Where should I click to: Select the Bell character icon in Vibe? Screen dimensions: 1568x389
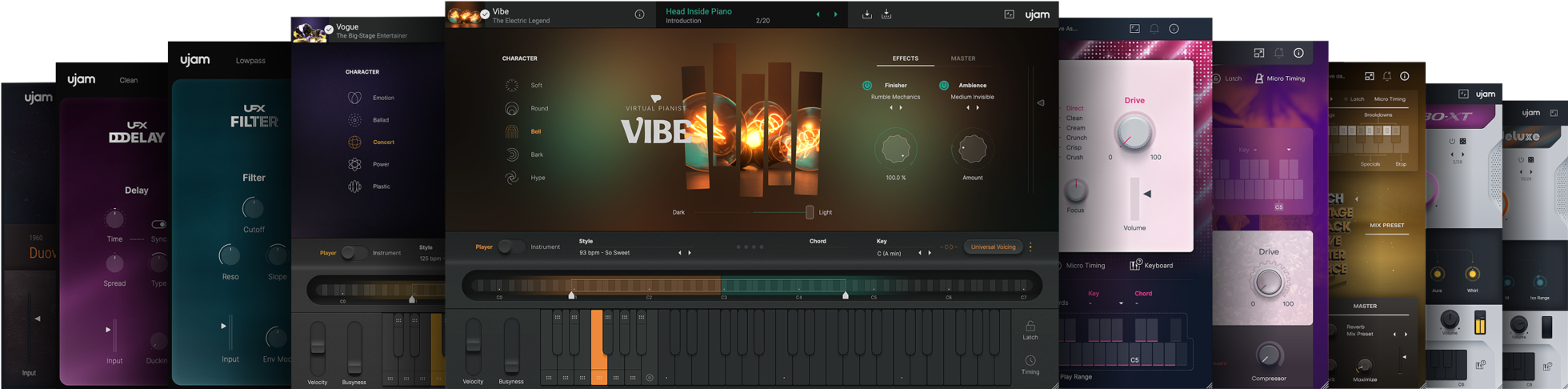pos(512,131)
